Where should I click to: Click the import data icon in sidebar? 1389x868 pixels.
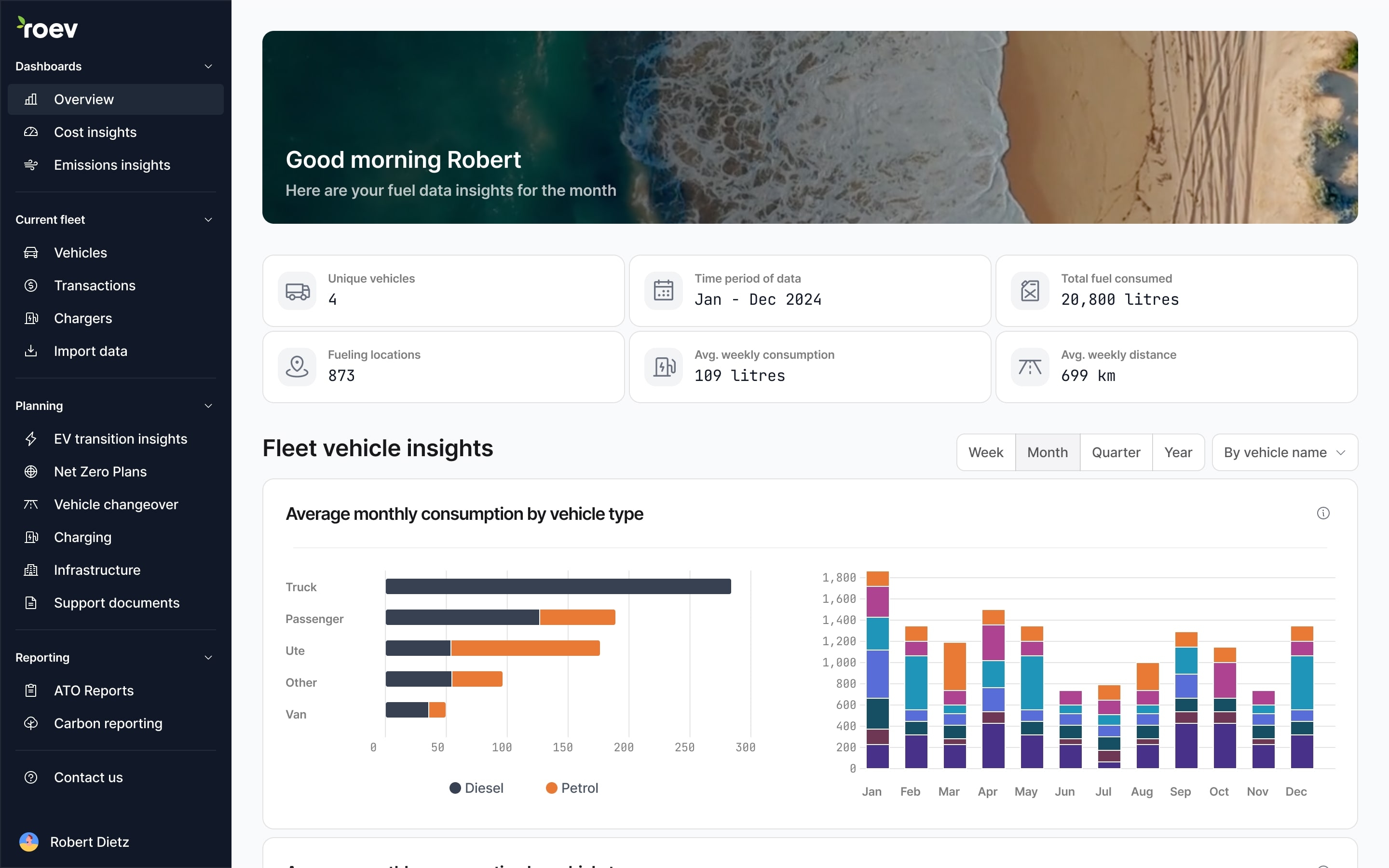(31, 351)
